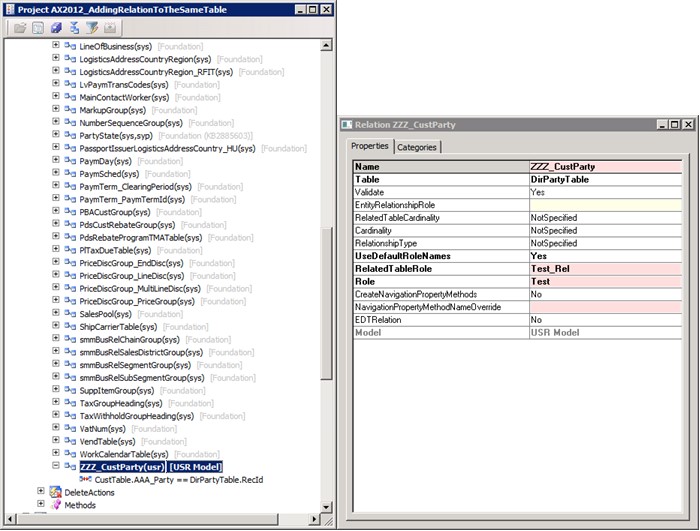
Task: Expand the LvPaymTransCodes(sys) relation
Action: [x=55, y=83]
